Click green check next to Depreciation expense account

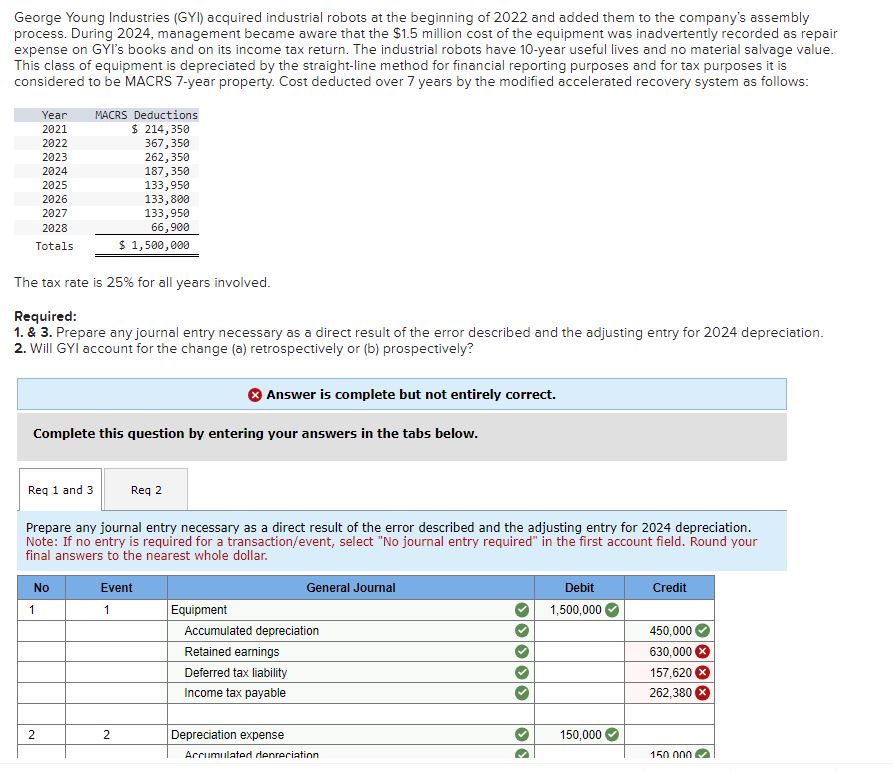(x=521, y=734)
